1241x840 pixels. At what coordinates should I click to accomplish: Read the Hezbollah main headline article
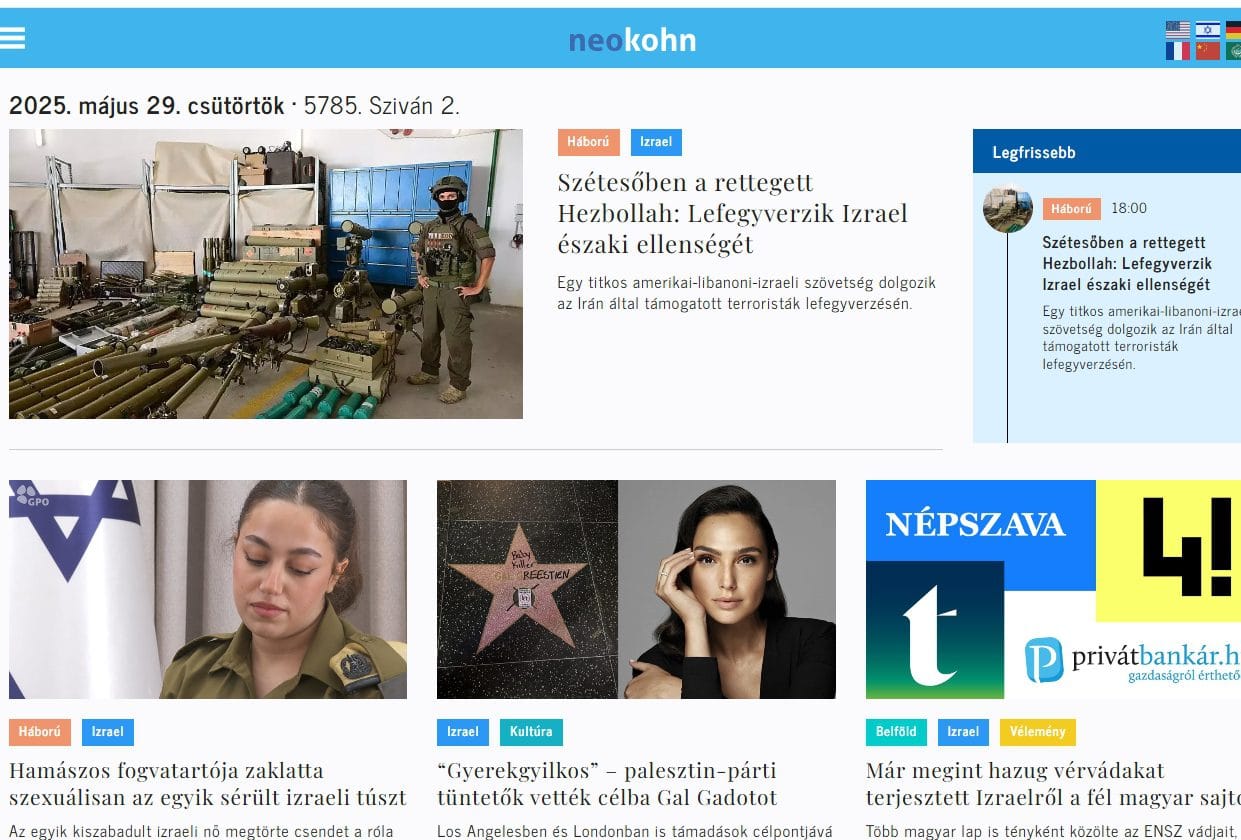point(732,213)
